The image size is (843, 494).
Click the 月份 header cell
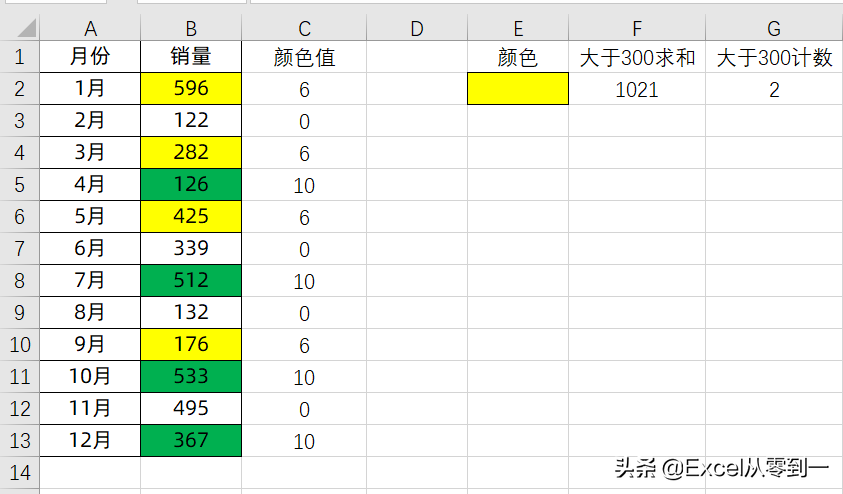coord(90,57)
